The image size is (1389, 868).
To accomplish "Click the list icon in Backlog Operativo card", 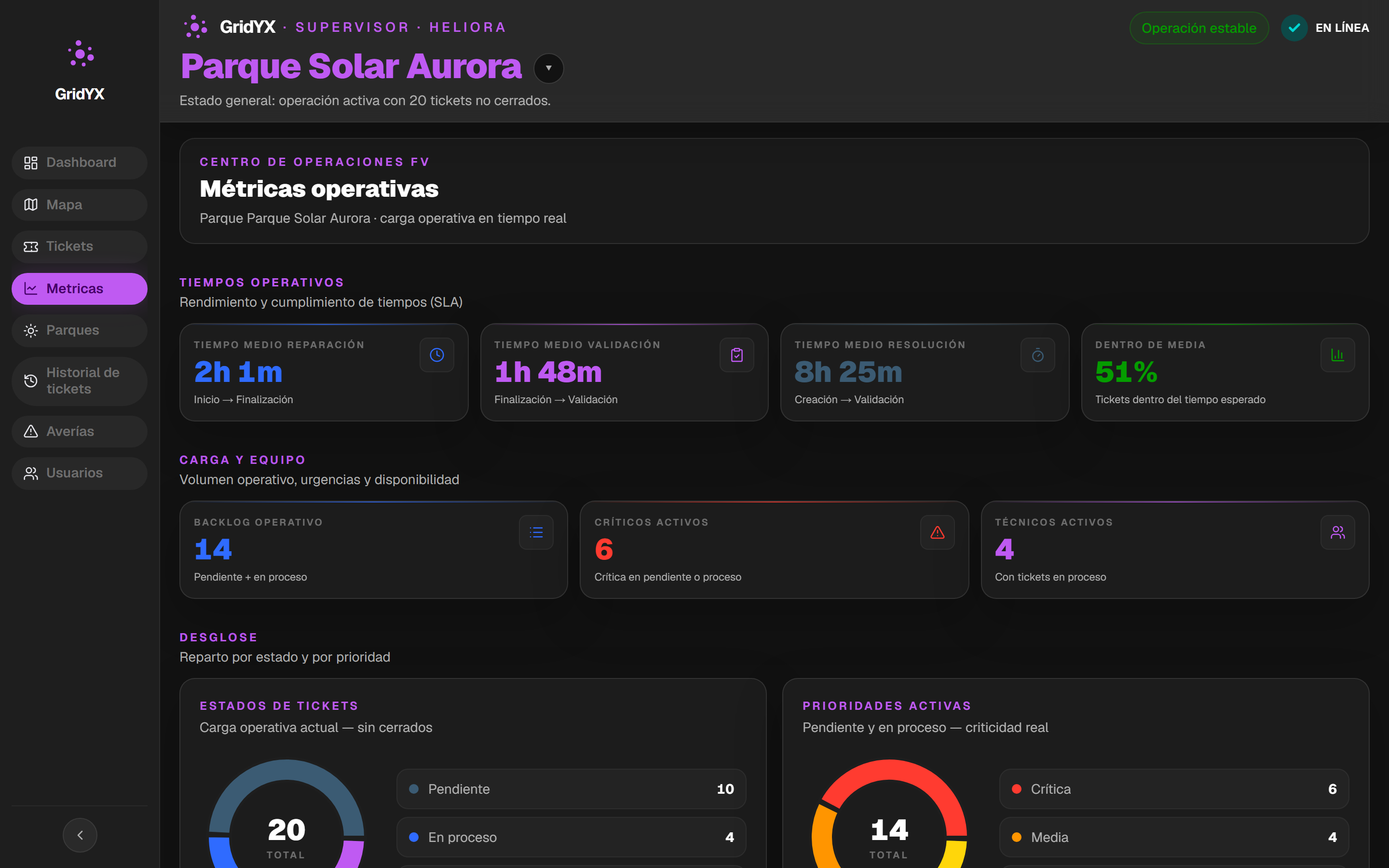I will 536,532.
